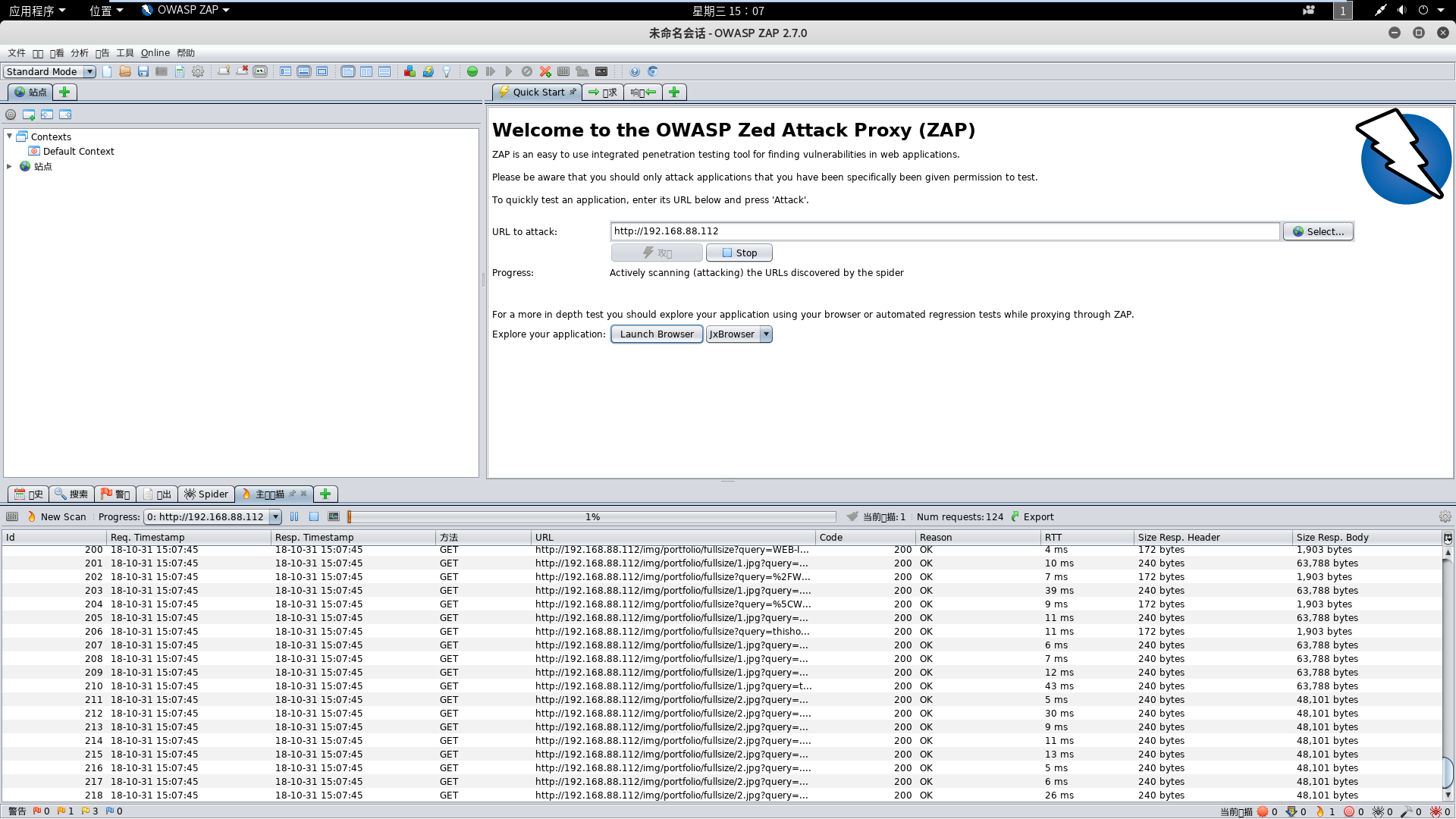The image size is (1456, 819).
Task: Open the Options gear icon in toolbar
Action: pos(198,71)
